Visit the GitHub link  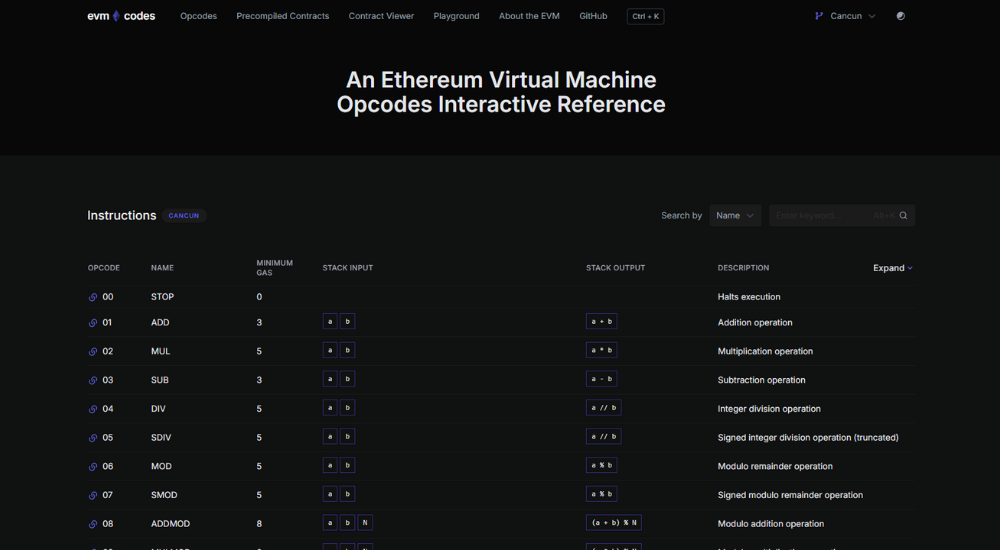pos(593,16)
